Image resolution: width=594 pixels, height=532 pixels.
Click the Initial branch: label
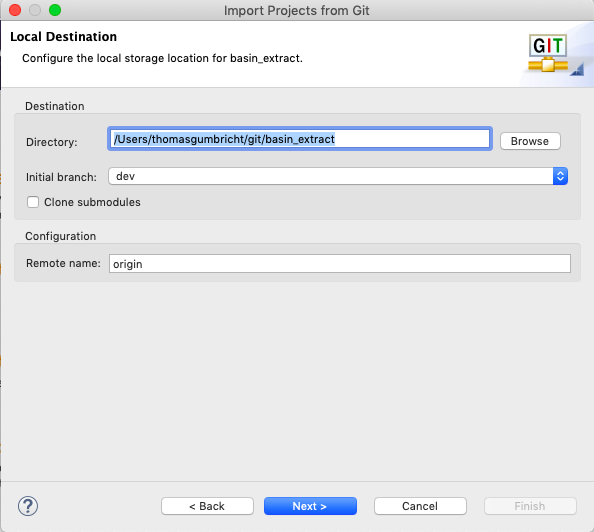61,177
